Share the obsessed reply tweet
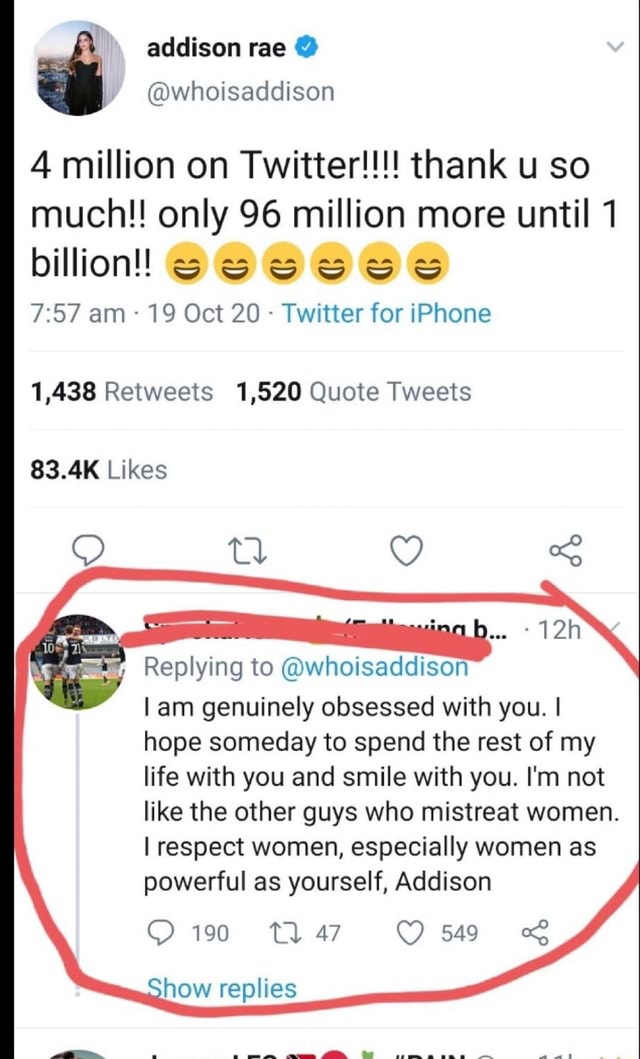Image resolution: width=640 pixels, height=1059 pixels. click(x=535, y=933)
